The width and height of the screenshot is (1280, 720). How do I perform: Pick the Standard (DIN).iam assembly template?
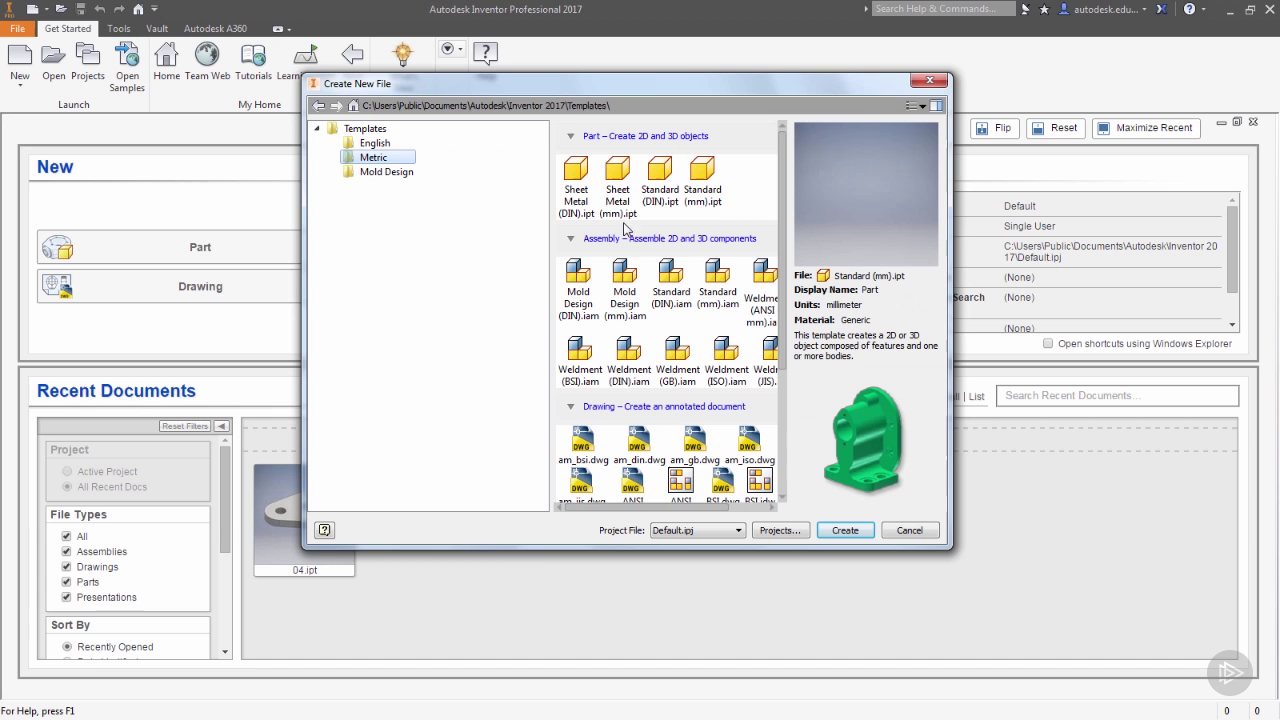671,283
